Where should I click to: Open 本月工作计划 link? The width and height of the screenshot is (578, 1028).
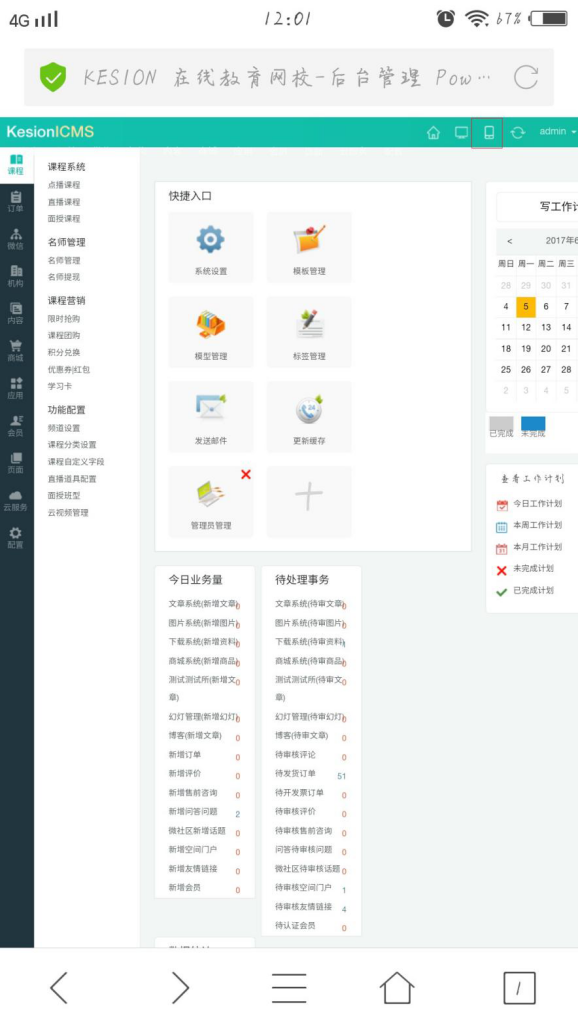[537, 547]
